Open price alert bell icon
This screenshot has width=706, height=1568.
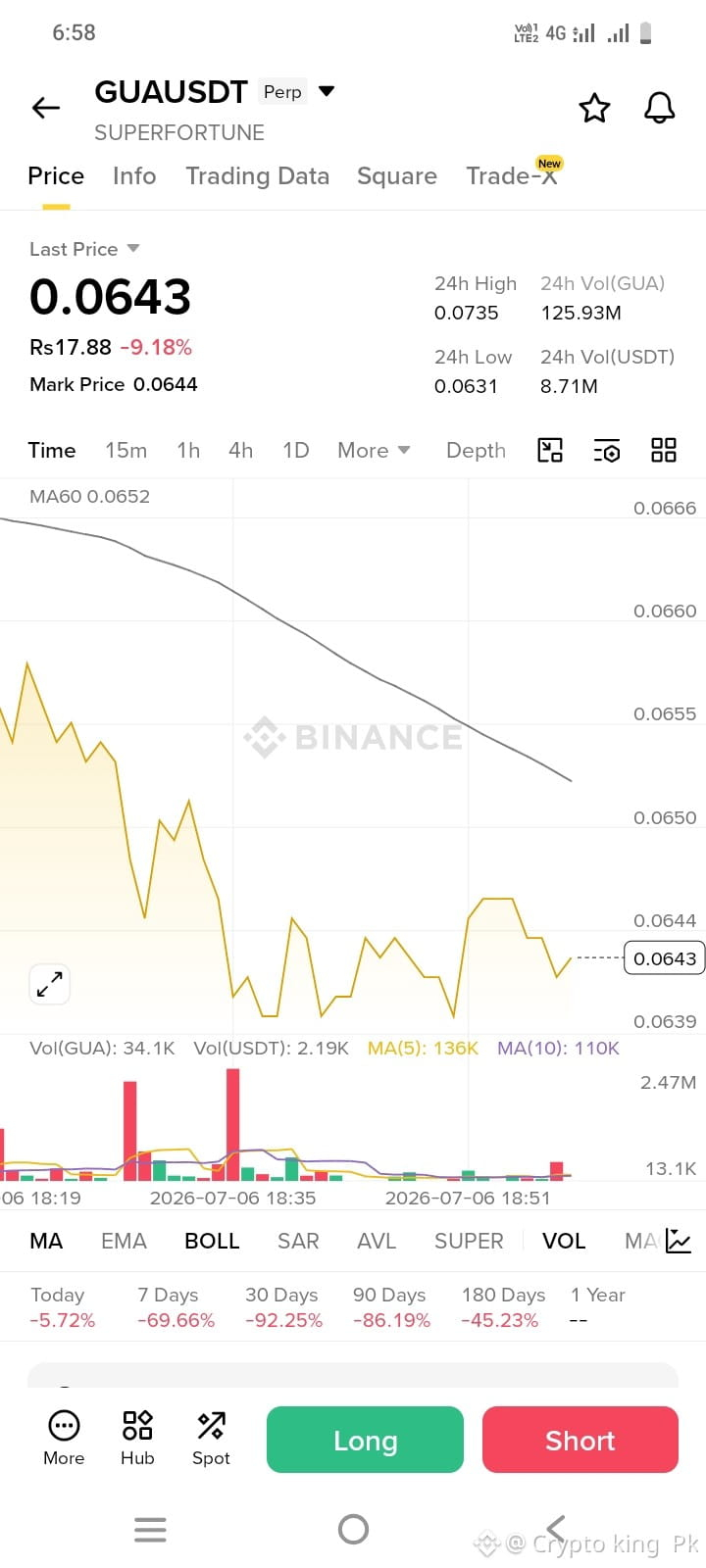(x=659, y=108)
